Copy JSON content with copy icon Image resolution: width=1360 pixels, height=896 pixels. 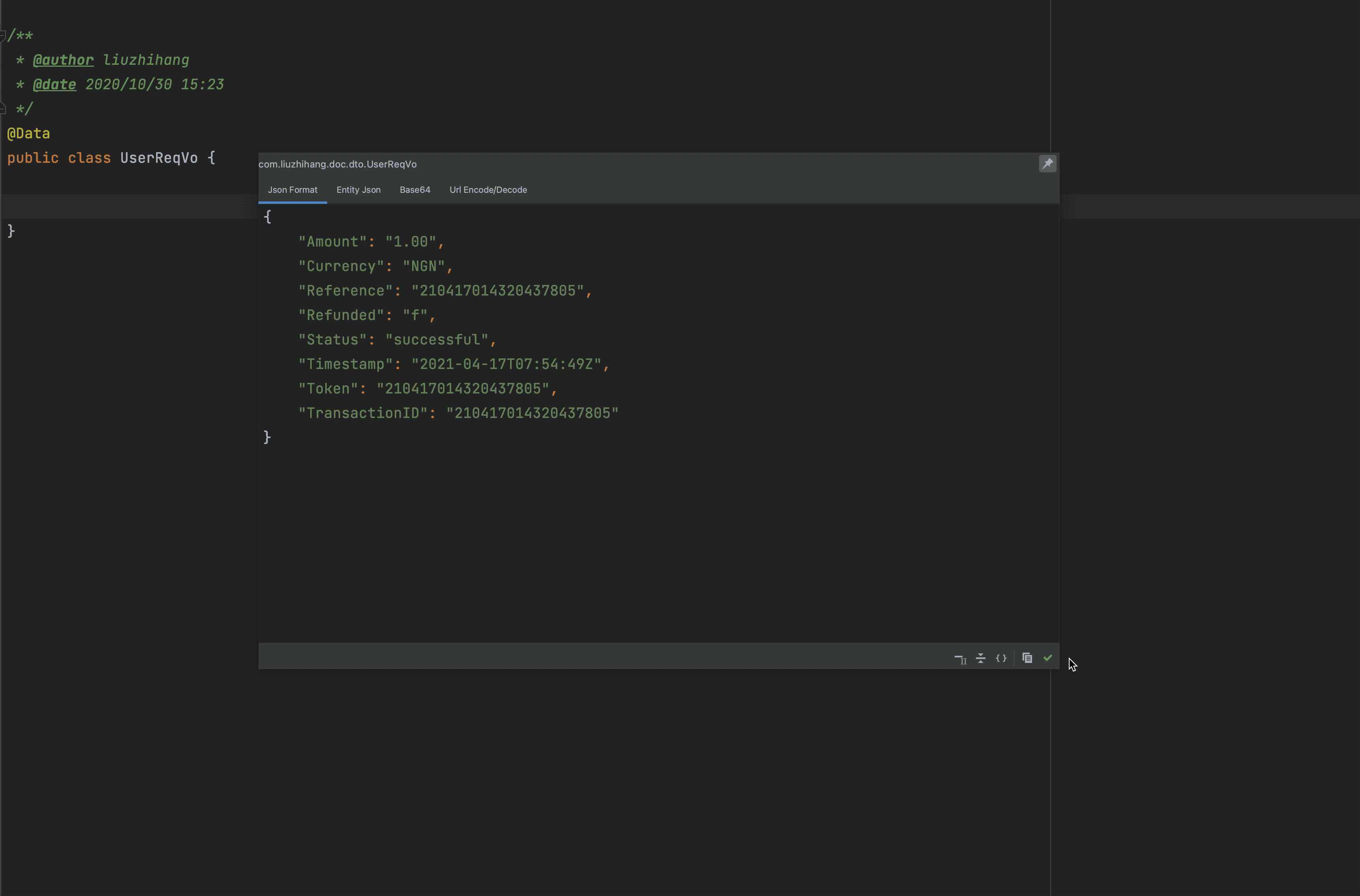(1027, 658)
